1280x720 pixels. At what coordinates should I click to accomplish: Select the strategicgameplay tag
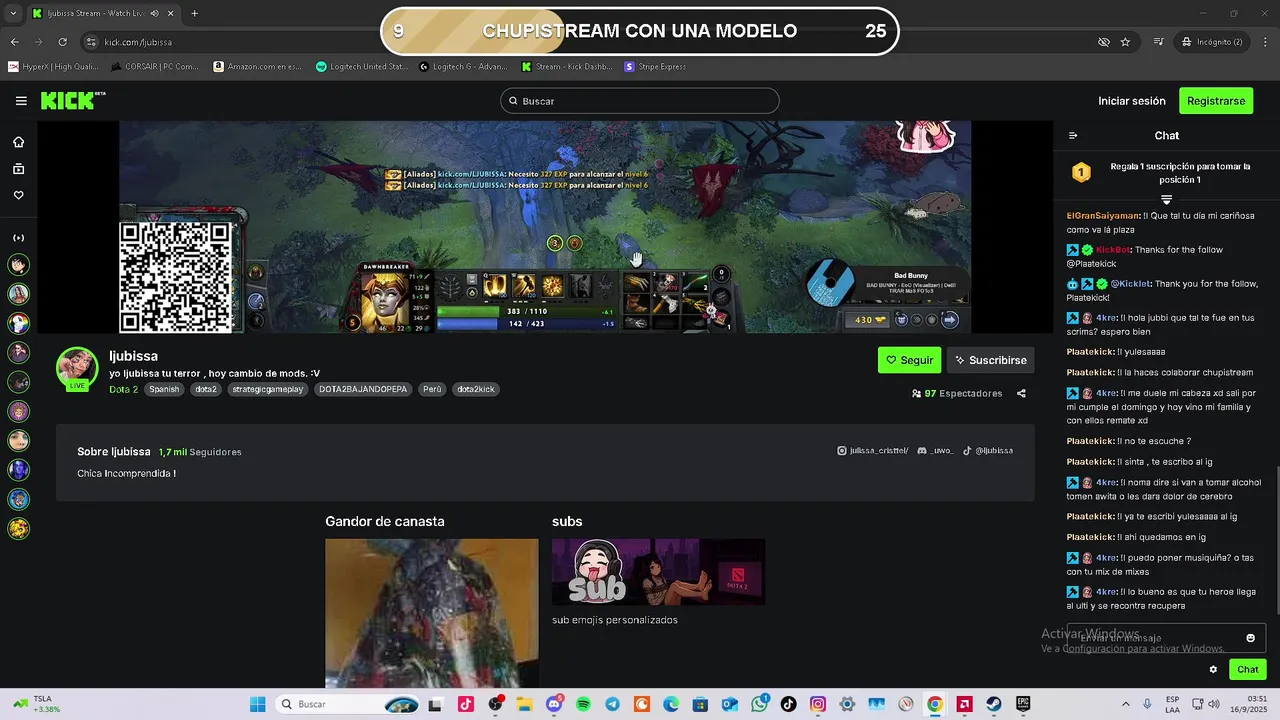pos(267,389)
